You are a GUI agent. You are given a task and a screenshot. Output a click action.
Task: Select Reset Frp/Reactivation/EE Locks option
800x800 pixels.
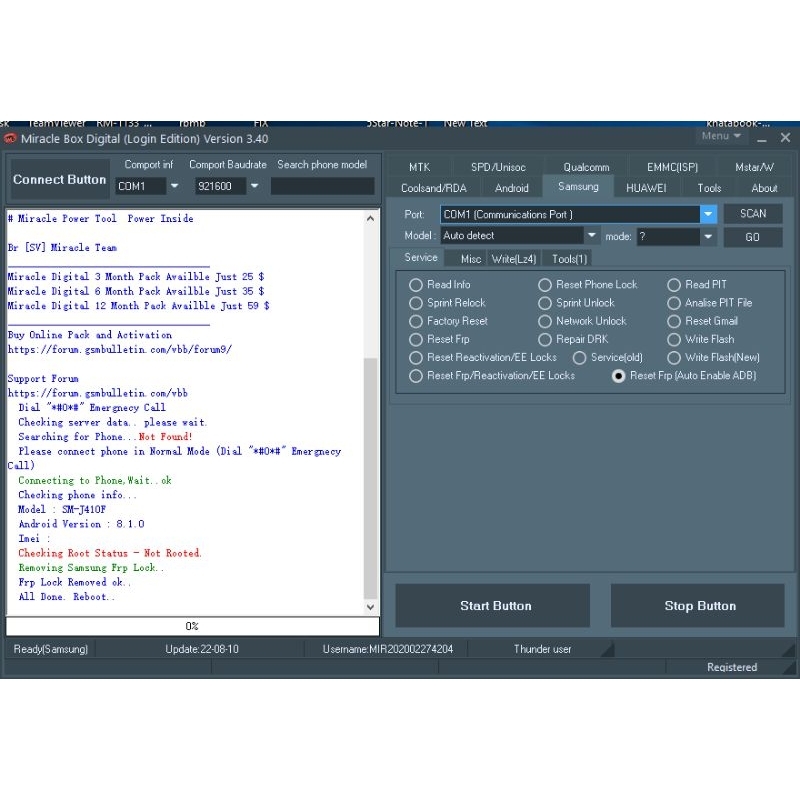click(416, 376)
